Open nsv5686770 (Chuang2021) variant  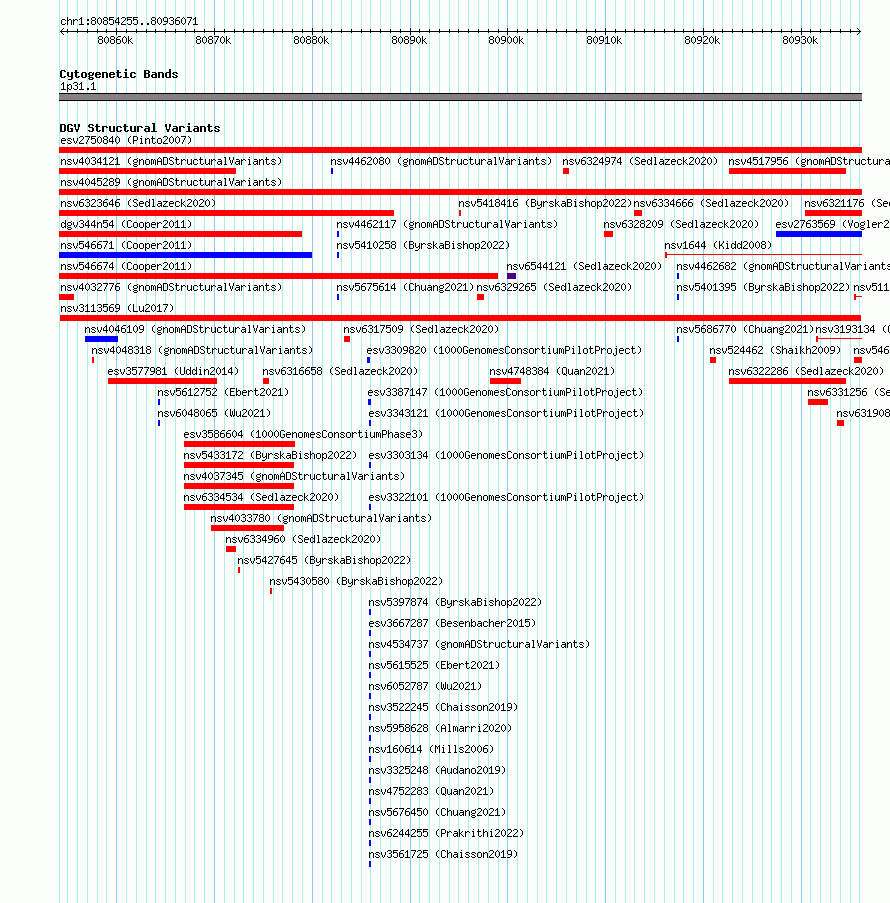[745, 329]
